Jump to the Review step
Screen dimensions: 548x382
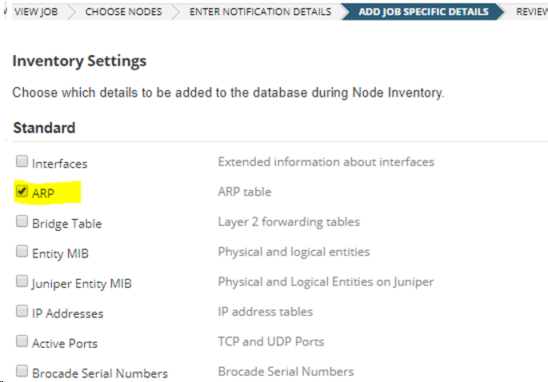pyautogui.click(x=532, y=12)
